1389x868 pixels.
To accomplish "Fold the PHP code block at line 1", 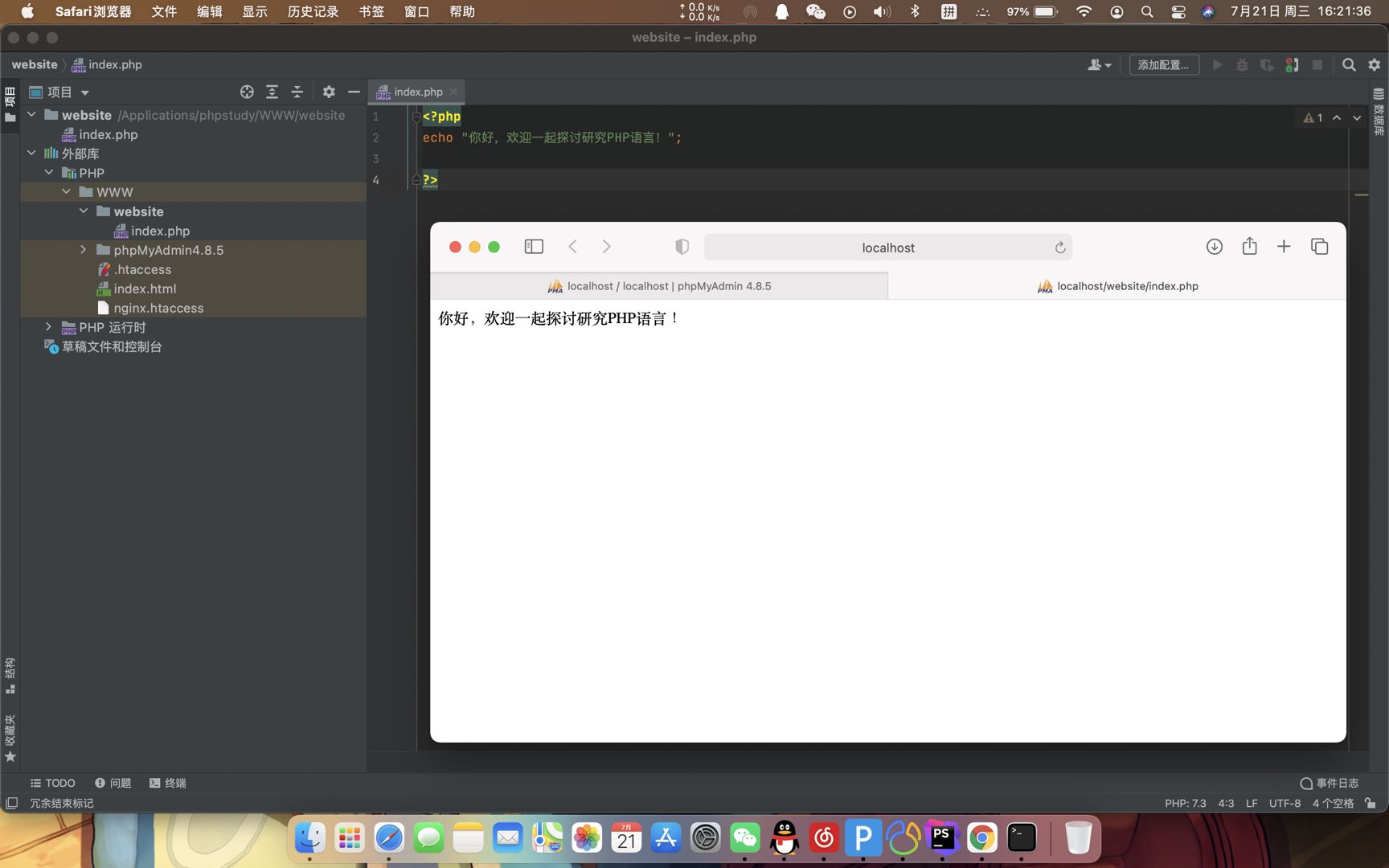I will pos(416,117).
